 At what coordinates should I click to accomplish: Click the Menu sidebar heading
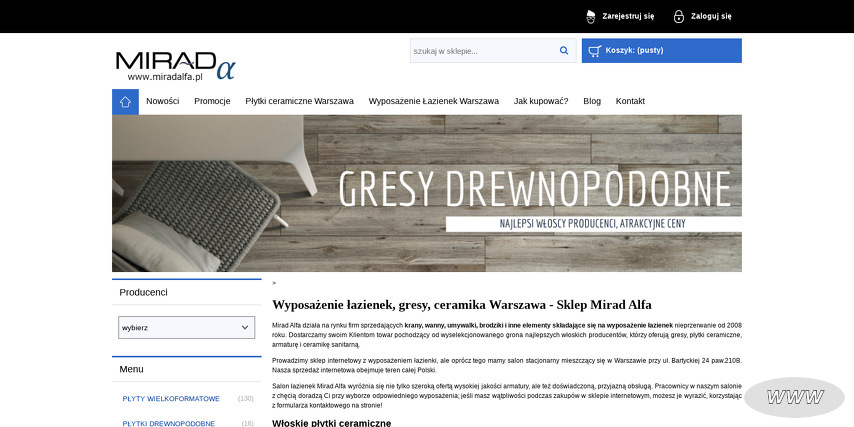point(131,369)
